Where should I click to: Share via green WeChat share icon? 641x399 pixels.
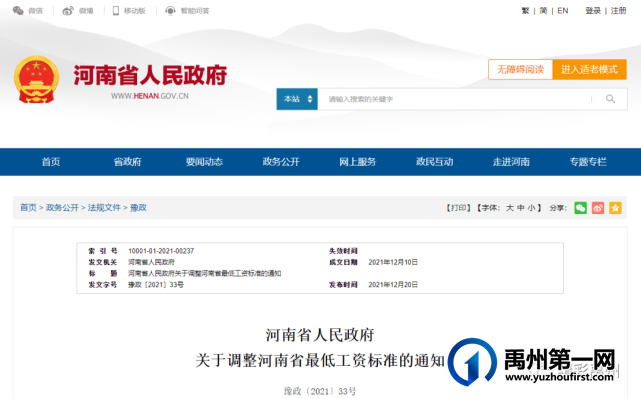(x=580, y=208)
